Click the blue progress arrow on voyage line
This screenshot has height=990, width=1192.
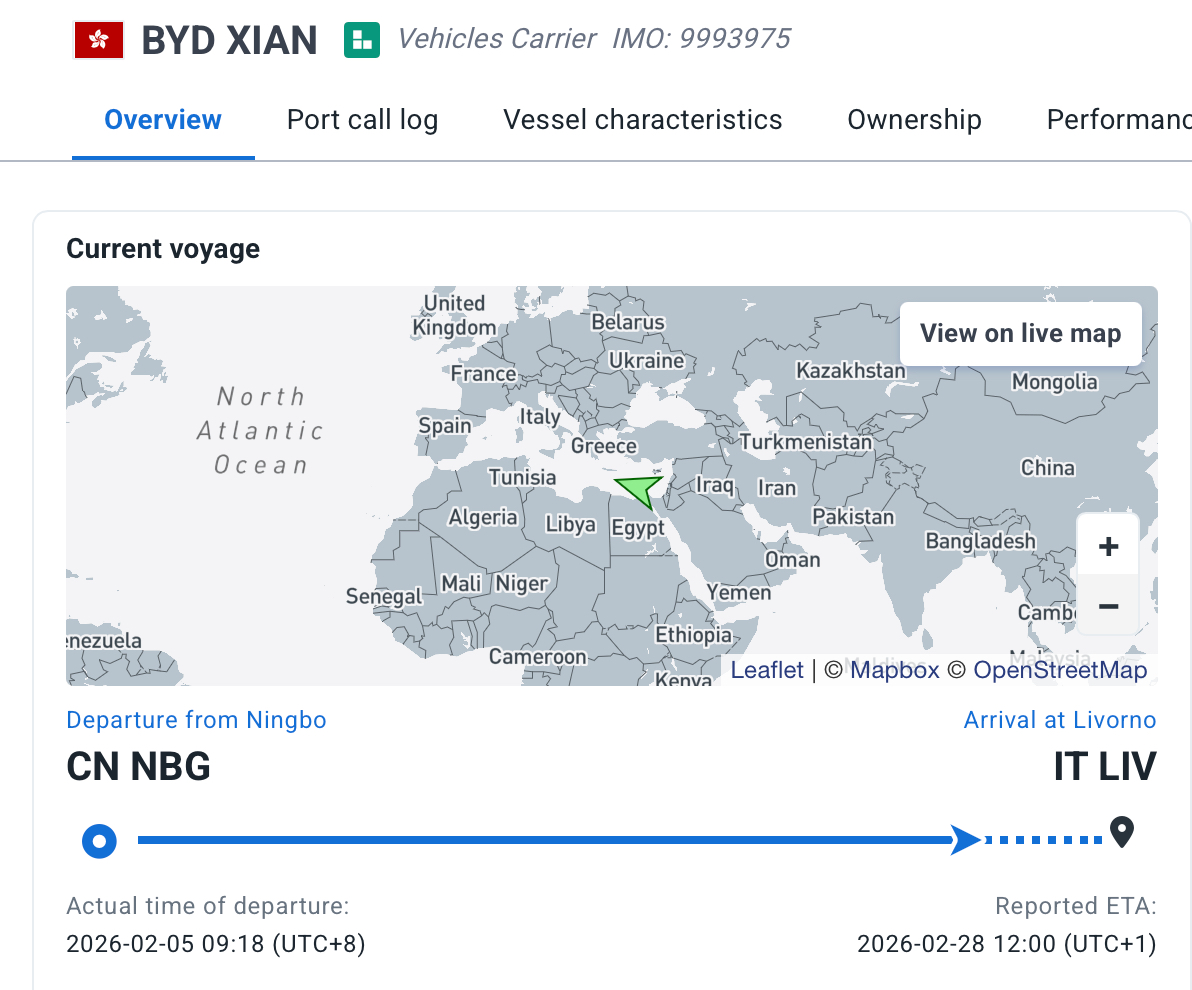[x=966, y=840]
